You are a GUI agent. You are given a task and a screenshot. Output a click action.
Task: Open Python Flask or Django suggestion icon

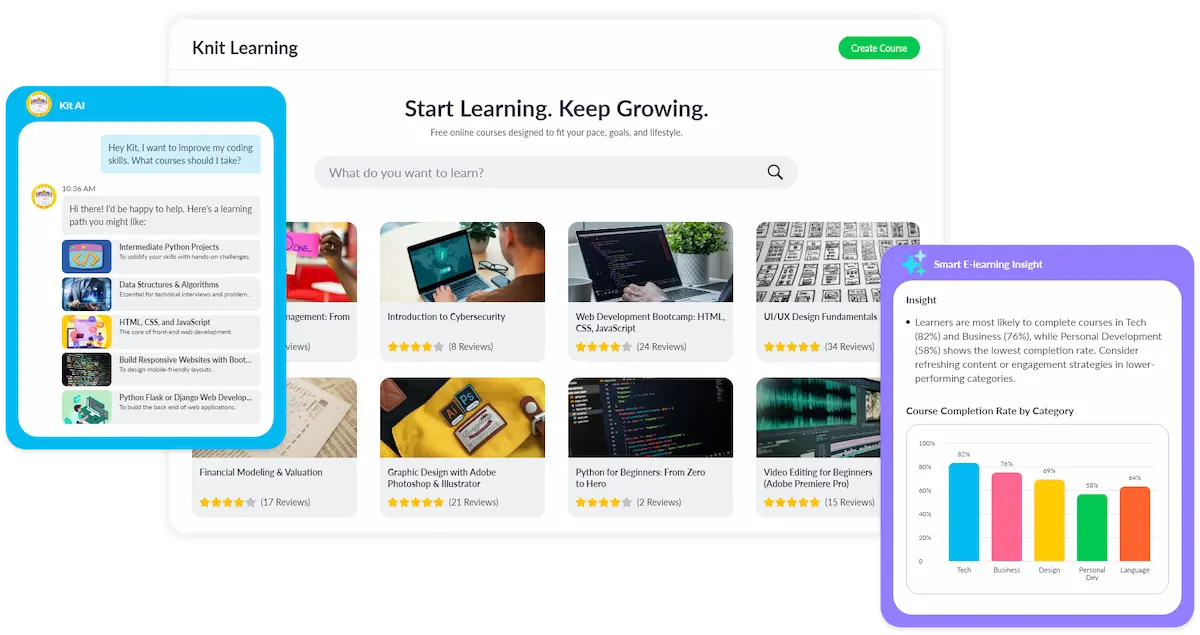point(87,407)
